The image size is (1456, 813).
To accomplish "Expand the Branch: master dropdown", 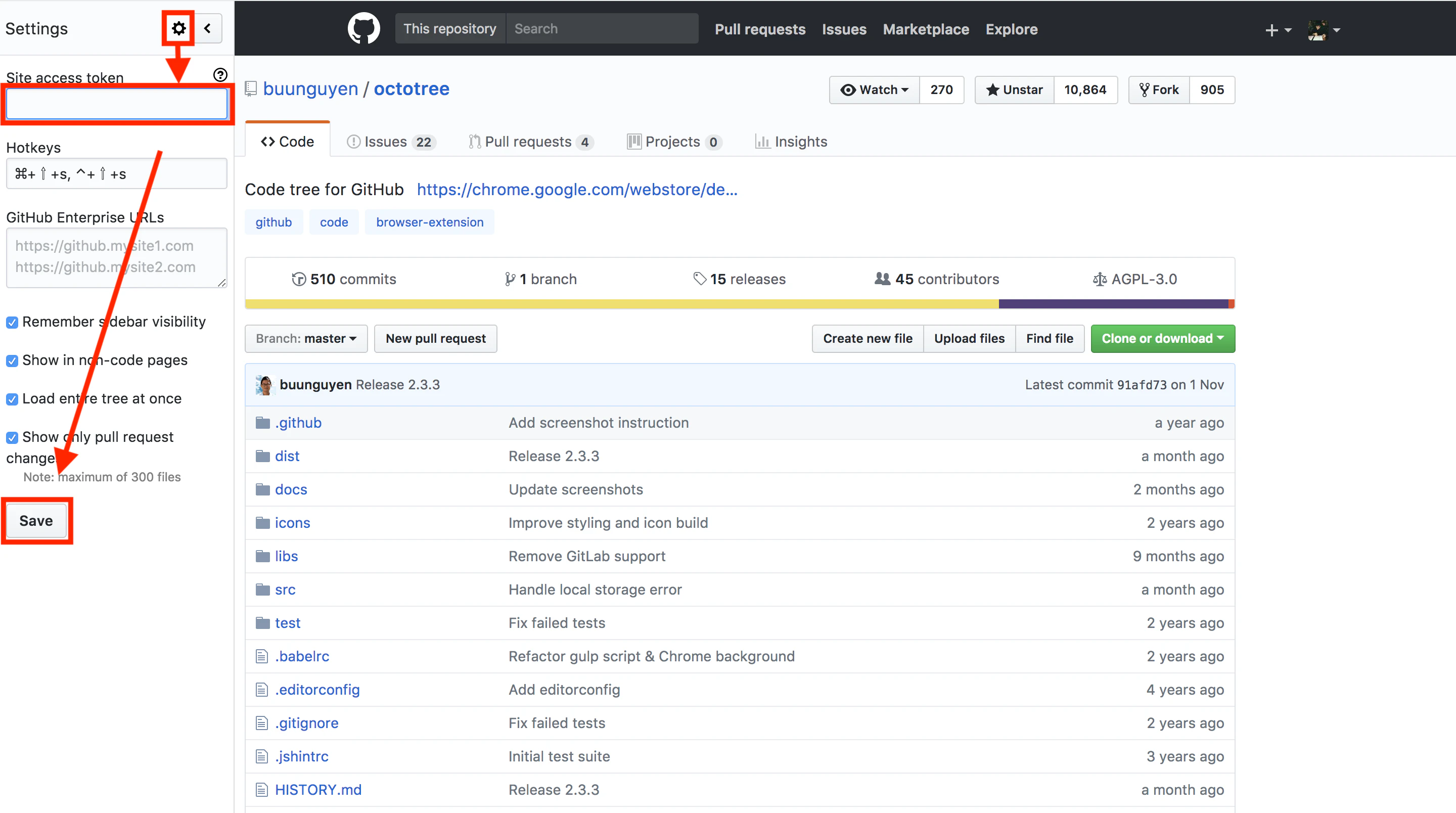I will (x=306, y=338).
